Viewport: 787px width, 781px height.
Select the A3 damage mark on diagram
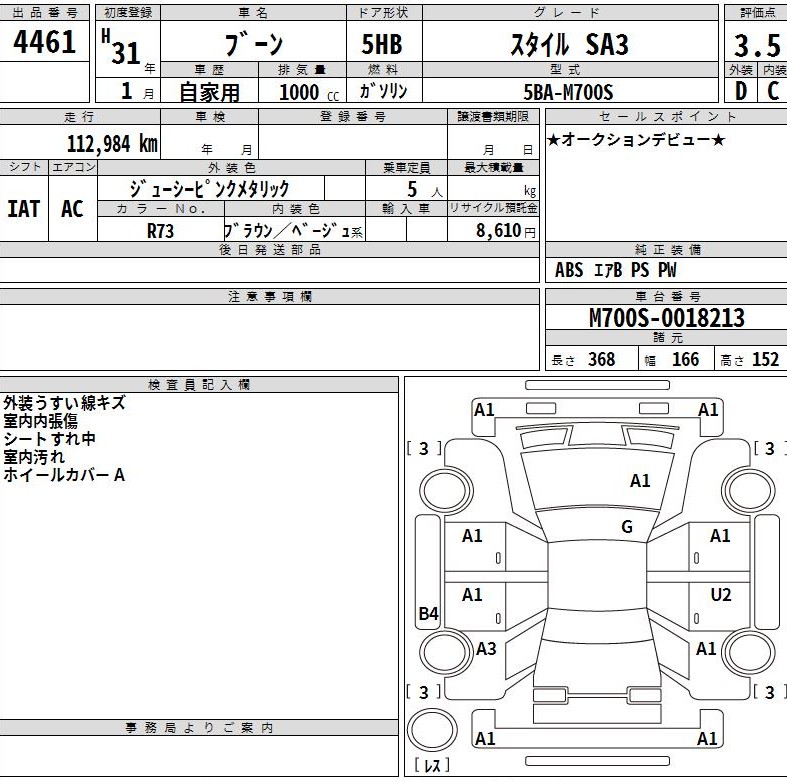coord(486,648)
